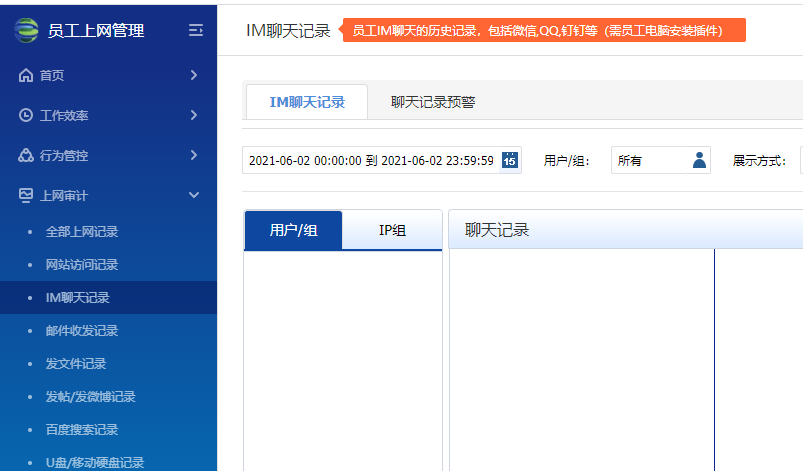Click the clock icon beside 工作效率
The width and height of the screenshot is (803, 471).
[26, 116]
